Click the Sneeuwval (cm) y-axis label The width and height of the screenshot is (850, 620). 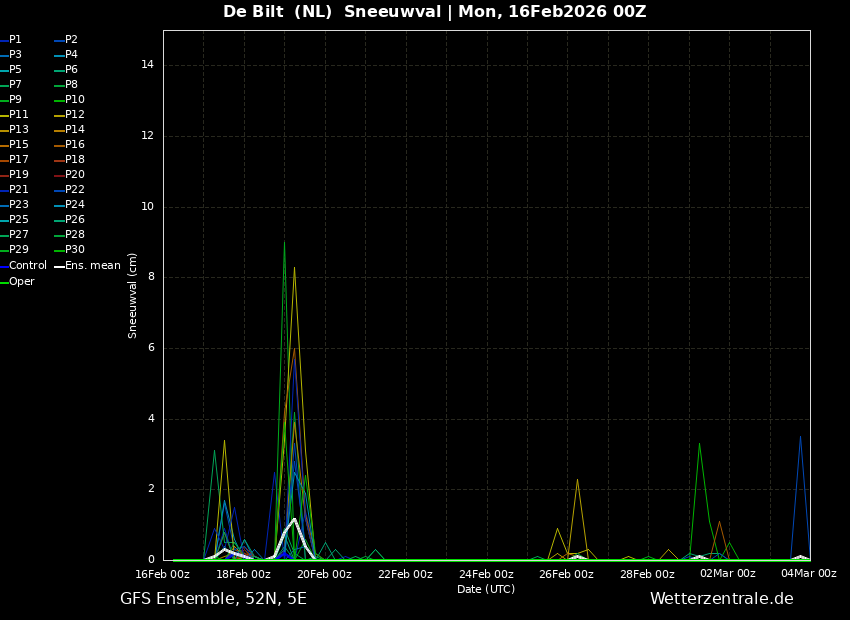pos(133,295)
